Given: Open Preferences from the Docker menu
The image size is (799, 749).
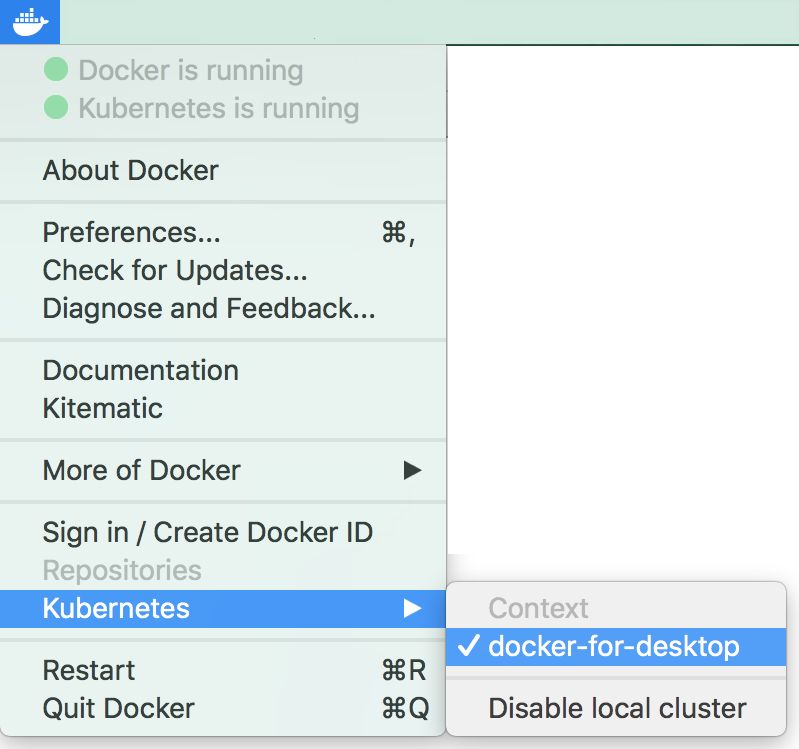Looking at the screenshot, I should click(223, 232).
